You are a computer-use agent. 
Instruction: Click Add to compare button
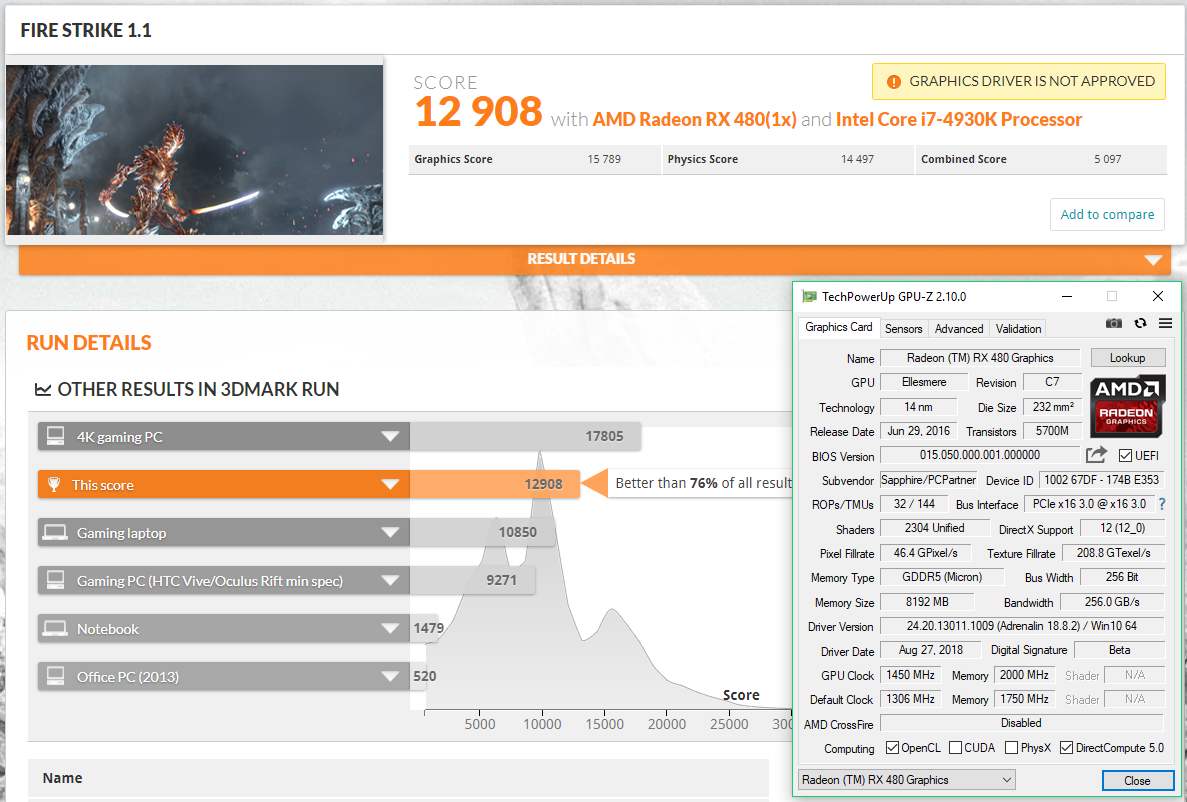click(x=1107, y=214)
